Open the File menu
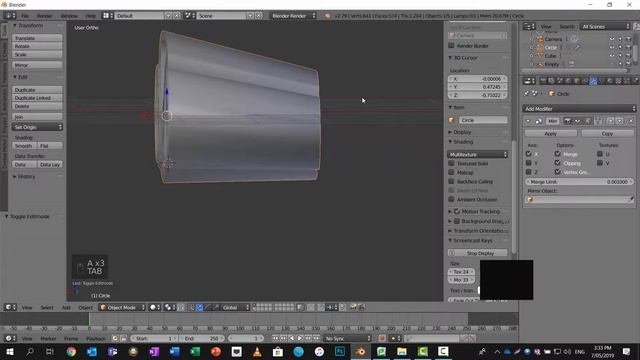 pyautogui.click(x=25, y=16)
